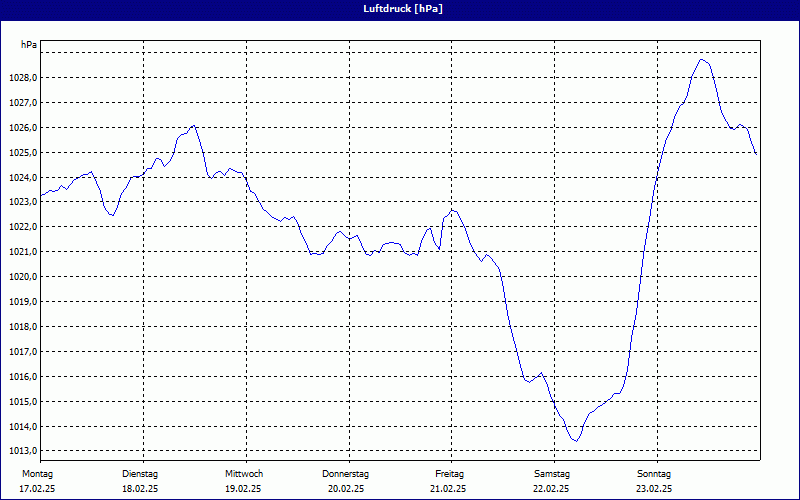800x500 pixels.
Task: Click the pressure curve's lowest point on Samstag
Action: (576, 441)
